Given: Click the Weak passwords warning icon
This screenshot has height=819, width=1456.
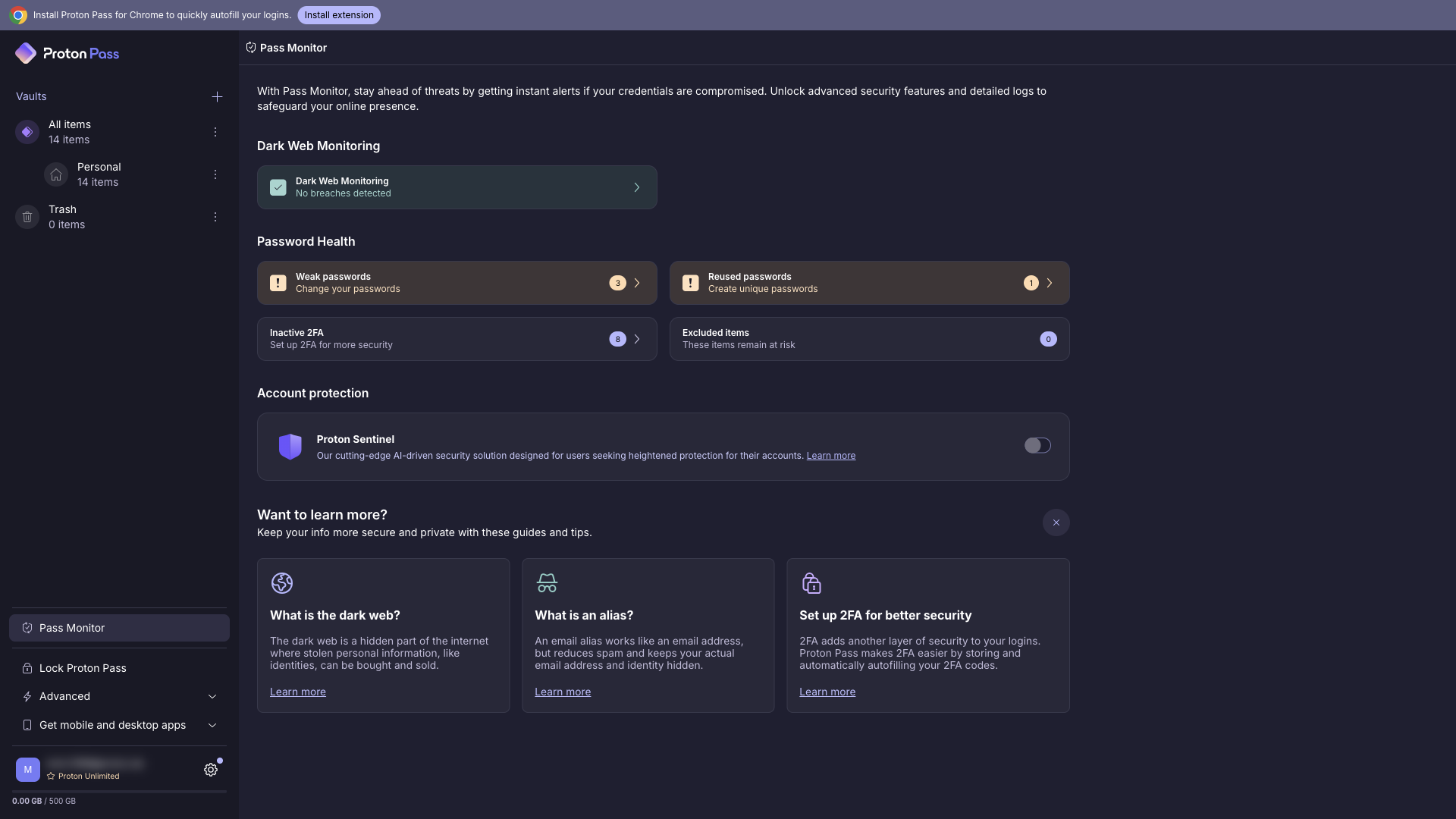Looking at the screenshot, I should (x=278, y=283).
